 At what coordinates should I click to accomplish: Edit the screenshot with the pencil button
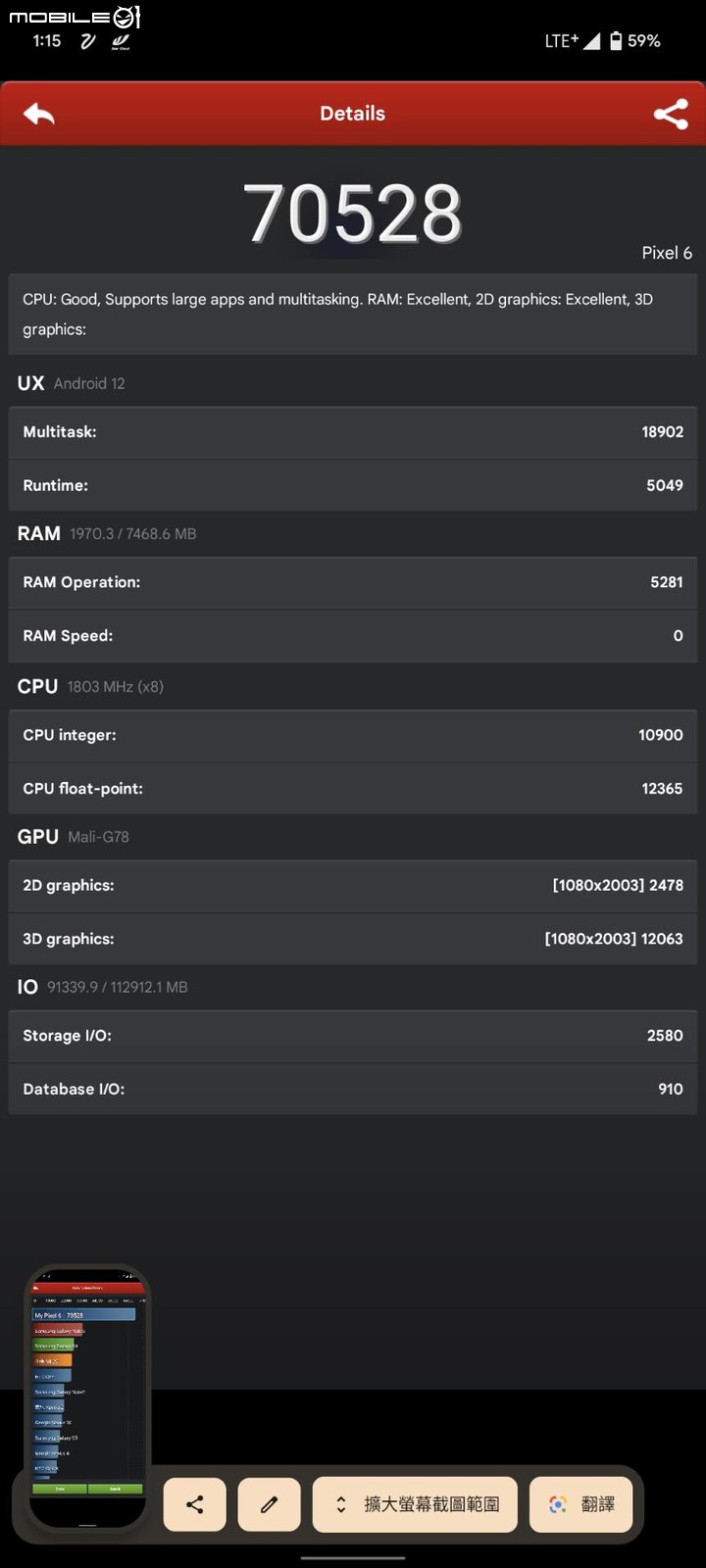[269, 1504]
